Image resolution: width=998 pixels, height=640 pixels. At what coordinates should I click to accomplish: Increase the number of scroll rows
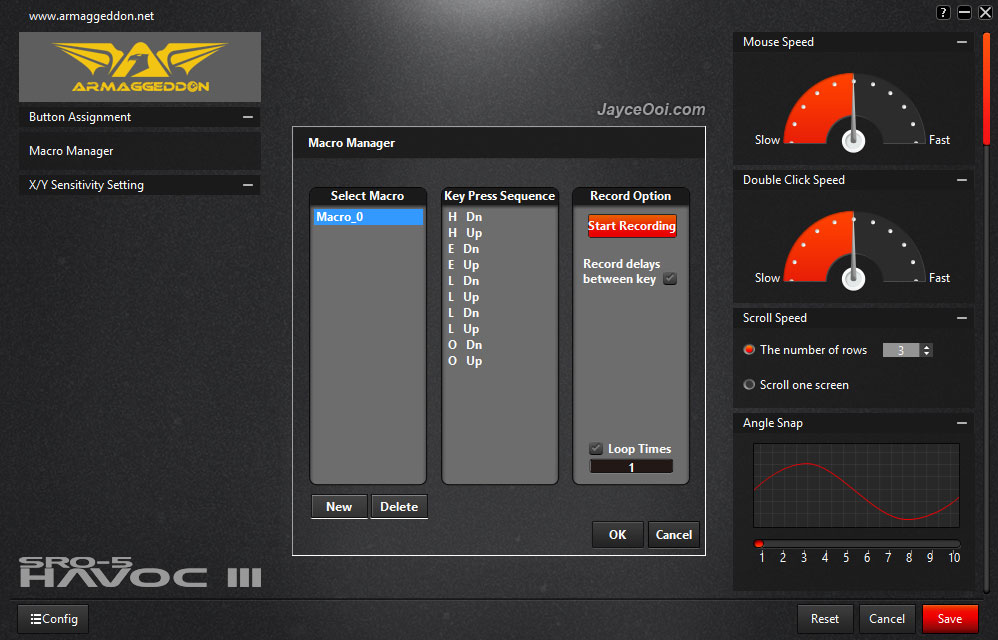click(x=927, y=347)
